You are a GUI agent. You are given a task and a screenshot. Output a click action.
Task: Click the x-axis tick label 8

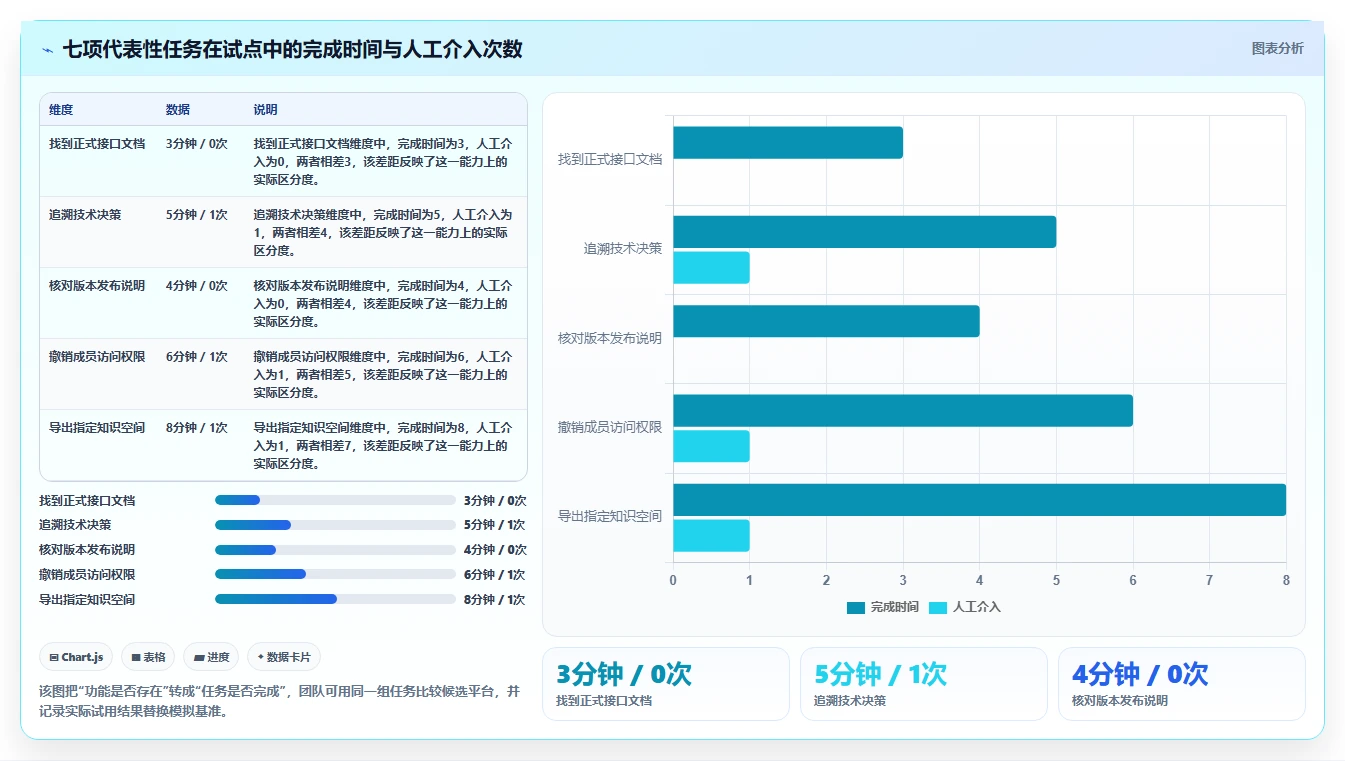[1286, 580]
